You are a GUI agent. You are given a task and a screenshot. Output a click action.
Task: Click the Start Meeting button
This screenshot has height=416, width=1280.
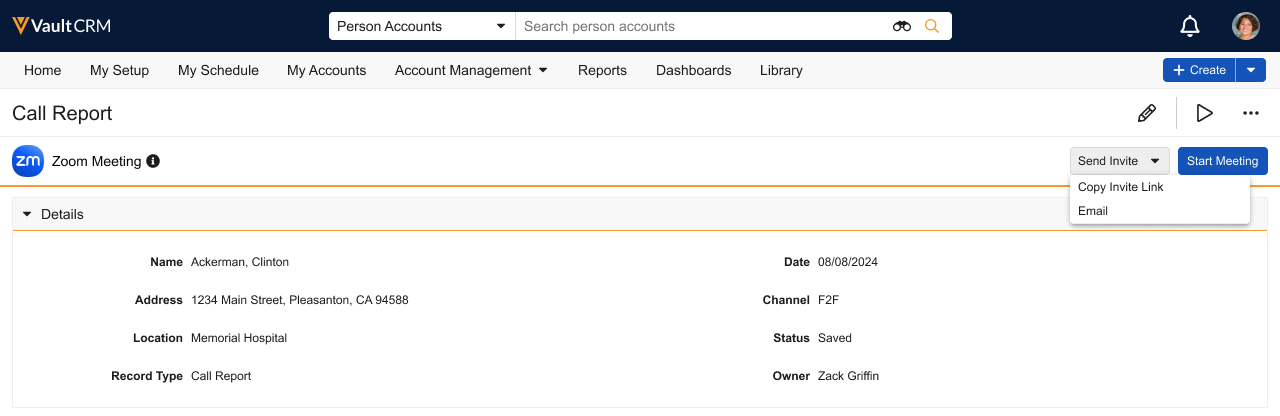pos(1222,161)
